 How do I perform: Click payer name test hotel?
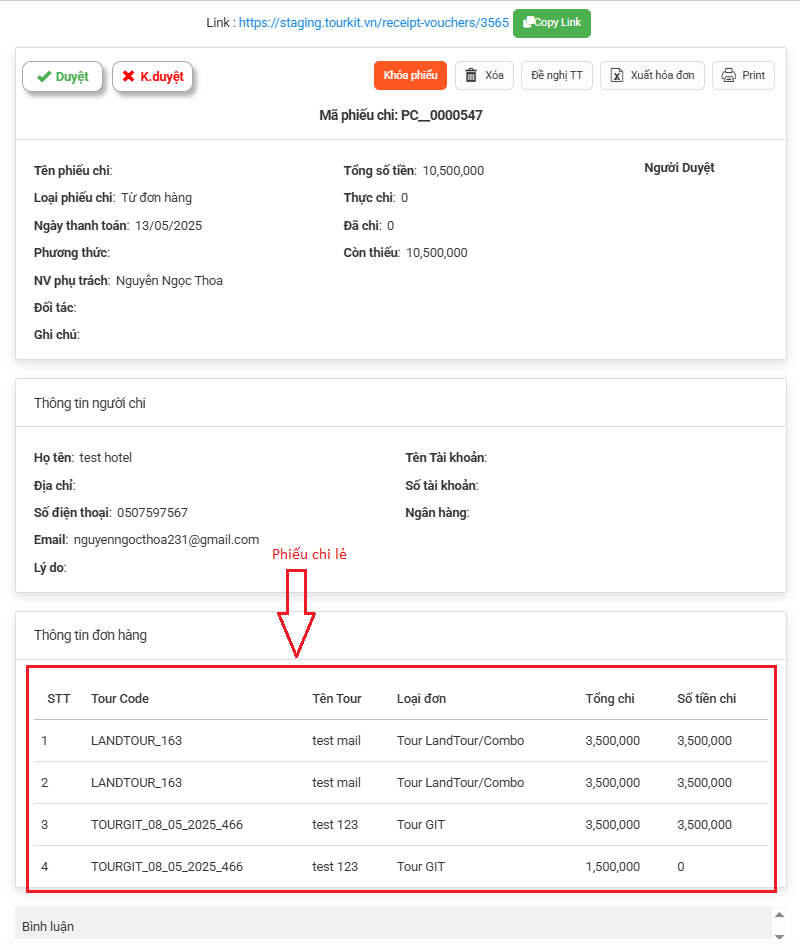pos(105,457)
